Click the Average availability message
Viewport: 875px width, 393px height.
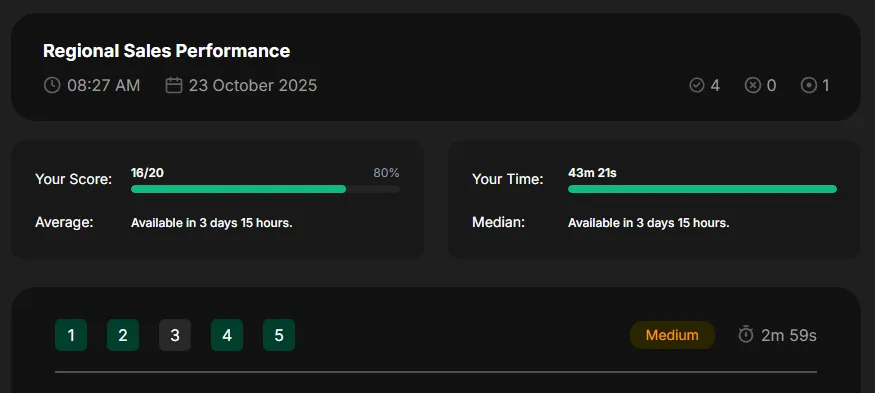[211, 223]
